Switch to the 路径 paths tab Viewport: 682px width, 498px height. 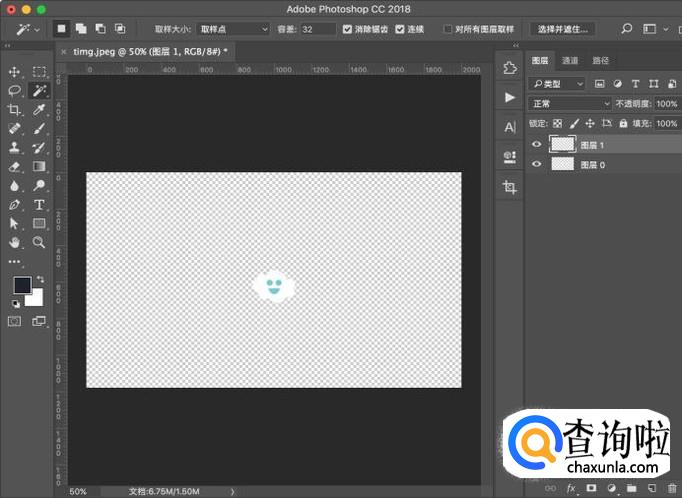pos(600,61)
